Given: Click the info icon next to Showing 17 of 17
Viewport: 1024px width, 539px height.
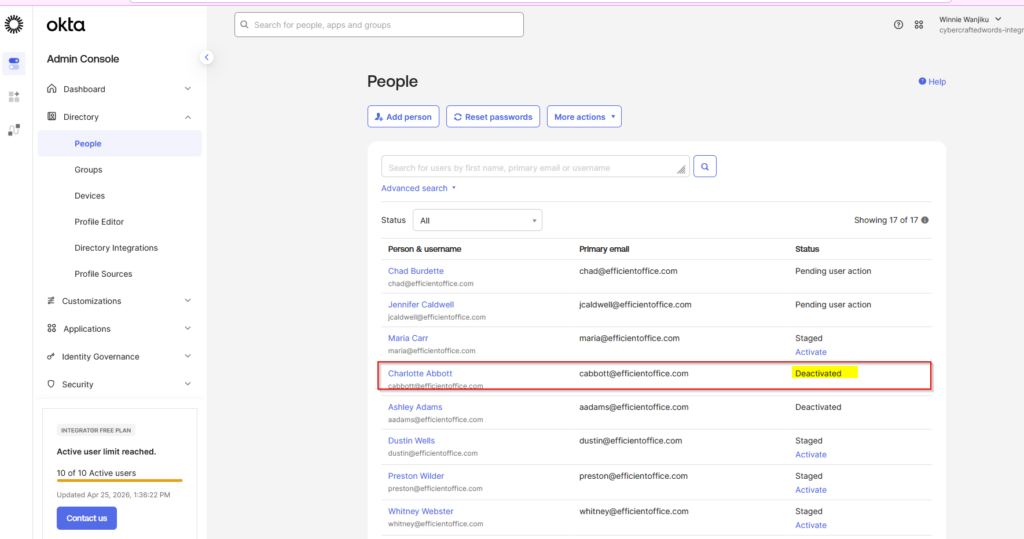Looking at the screenshot, I should tap(925, 220).
